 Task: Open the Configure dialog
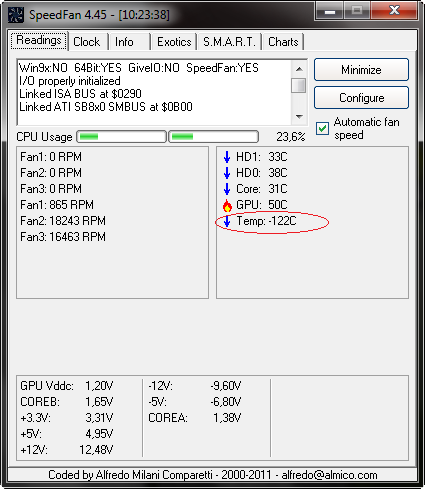[361, 98]
